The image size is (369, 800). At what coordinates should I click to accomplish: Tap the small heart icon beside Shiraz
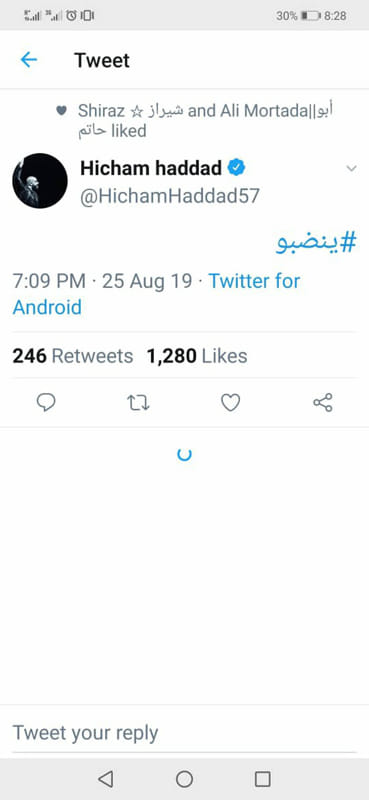tap(61, 110)
